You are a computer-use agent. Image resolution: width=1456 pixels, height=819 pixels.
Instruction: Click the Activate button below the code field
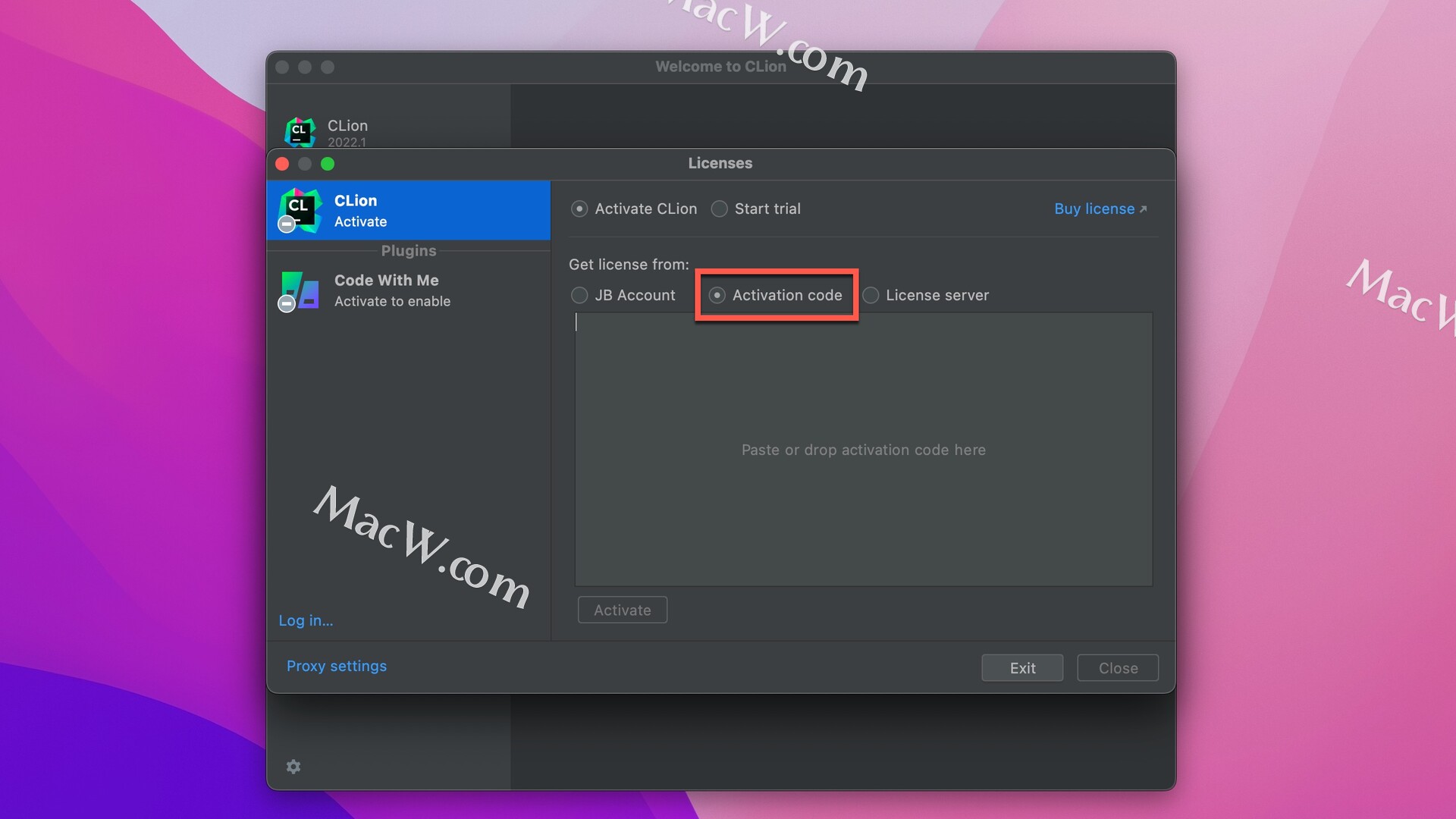[623, 610]
